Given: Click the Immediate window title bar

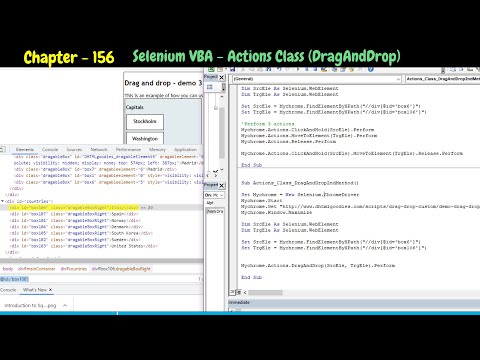Looking at the screenshot, I should click(354, 302).
